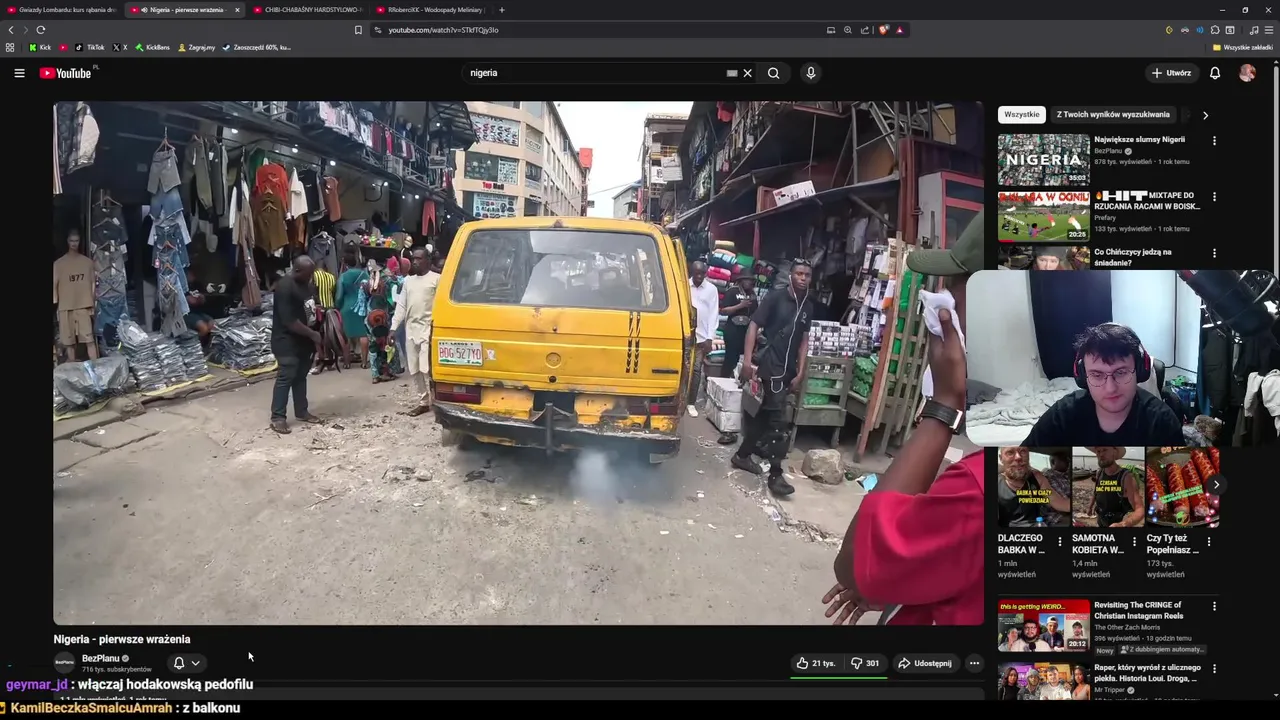The image size is (1280, 720).
Task: Open YouTube notifications bell
Action: tap(1215, 73)
